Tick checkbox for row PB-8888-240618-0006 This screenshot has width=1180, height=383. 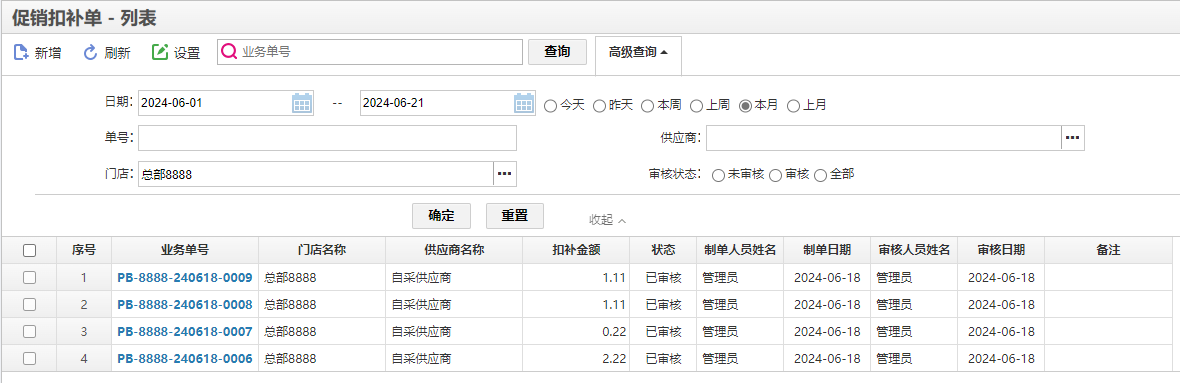(x=29, y=359)
